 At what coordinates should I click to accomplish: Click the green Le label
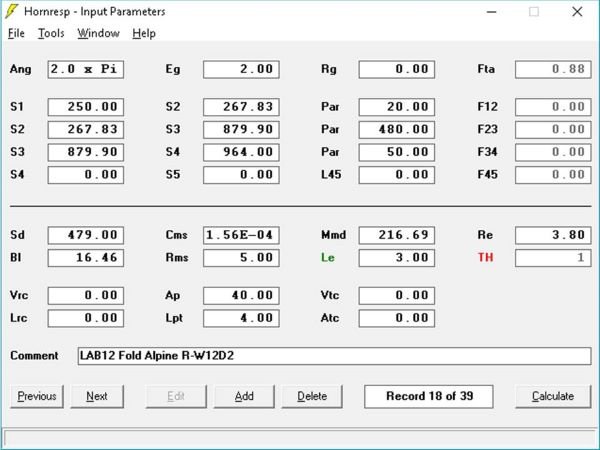[x=327, y=257]
